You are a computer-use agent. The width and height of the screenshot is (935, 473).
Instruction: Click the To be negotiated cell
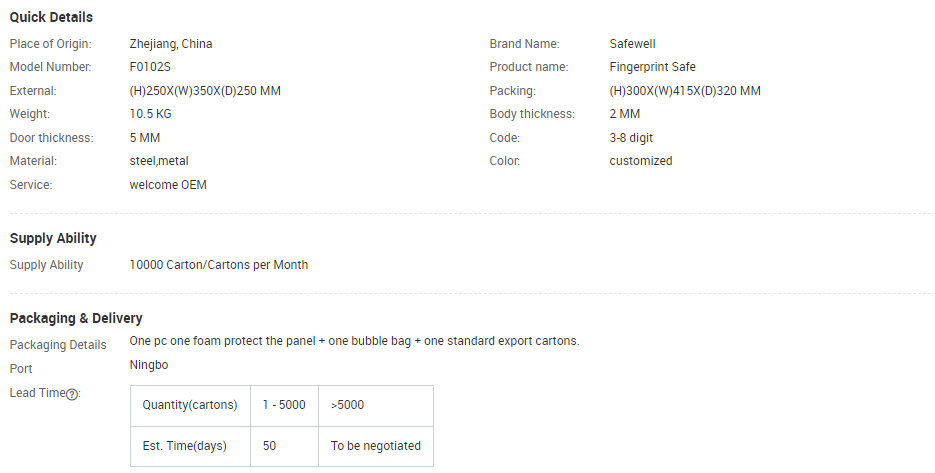376,446
